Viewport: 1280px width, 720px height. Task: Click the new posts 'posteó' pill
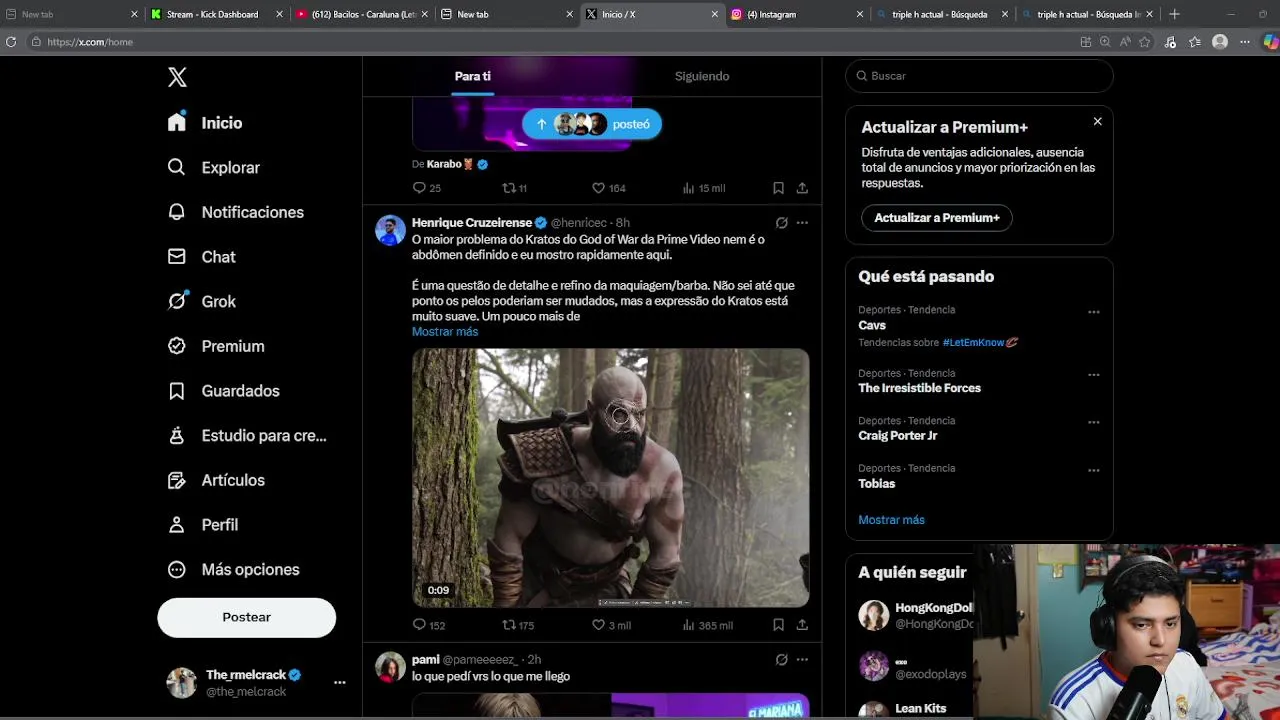[591, 124]
